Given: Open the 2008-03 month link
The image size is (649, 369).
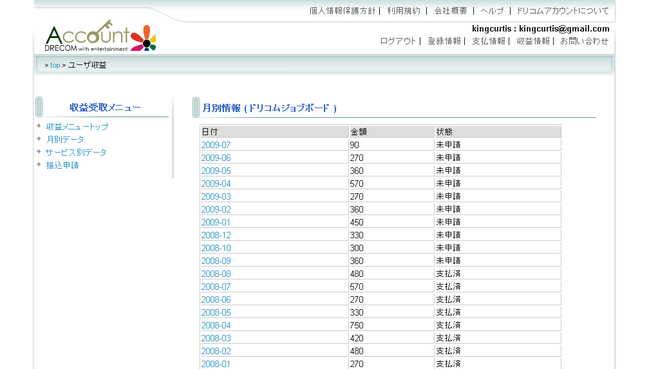Looking at the screenshot, I should [216, 338].
